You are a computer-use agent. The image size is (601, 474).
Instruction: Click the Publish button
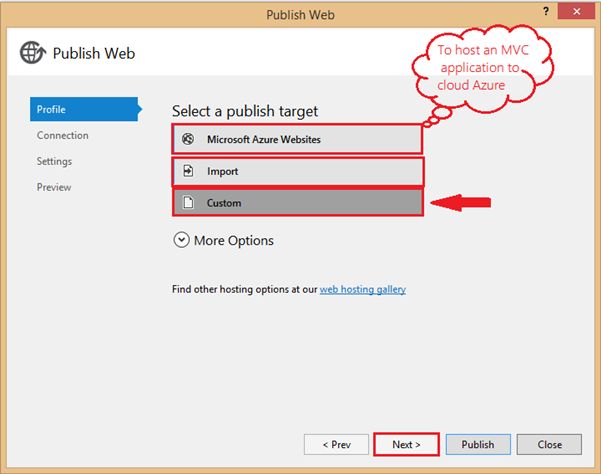478,444
